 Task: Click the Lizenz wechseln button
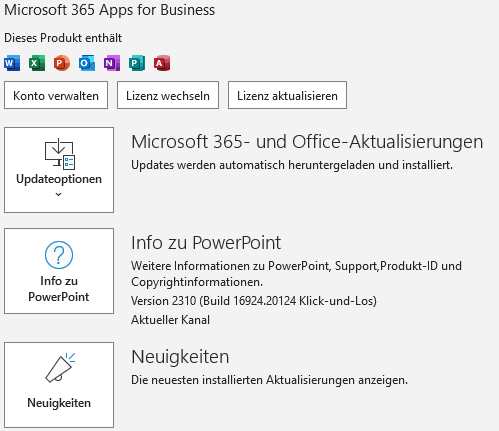(x=168, y=95)
